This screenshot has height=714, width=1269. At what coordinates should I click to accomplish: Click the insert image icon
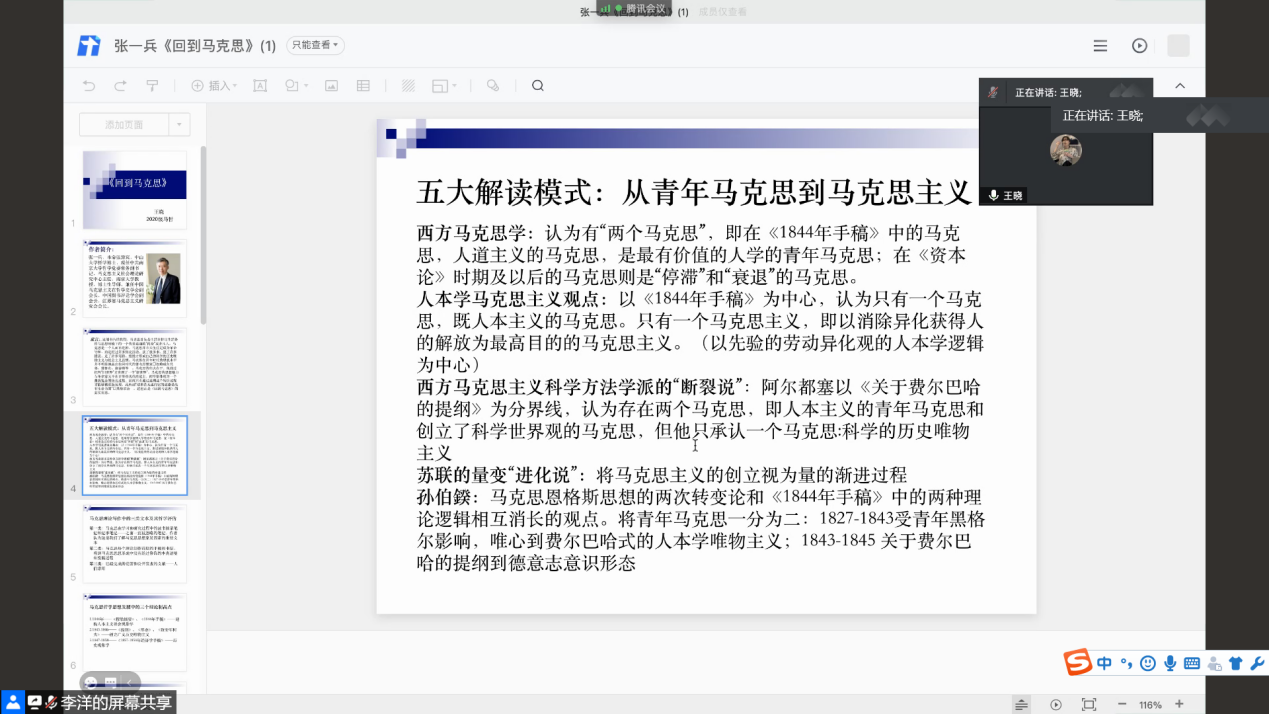coord(332,86)
